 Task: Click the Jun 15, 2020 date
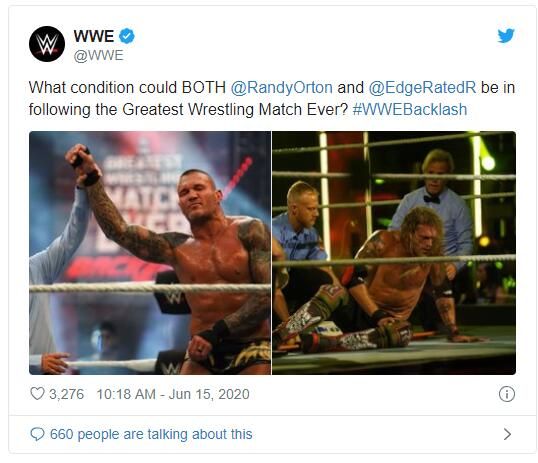pos(209,394)
